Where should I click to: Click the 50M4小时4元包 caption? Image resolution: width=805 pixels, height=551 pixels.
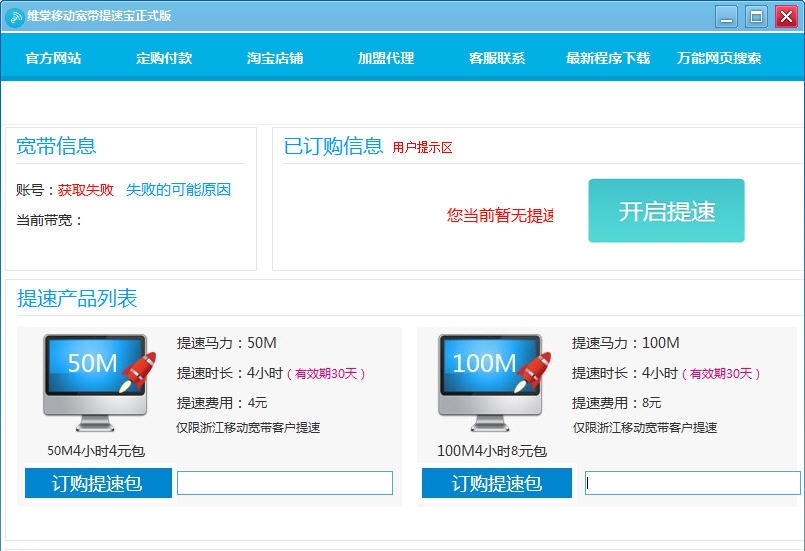pos(96,451)
